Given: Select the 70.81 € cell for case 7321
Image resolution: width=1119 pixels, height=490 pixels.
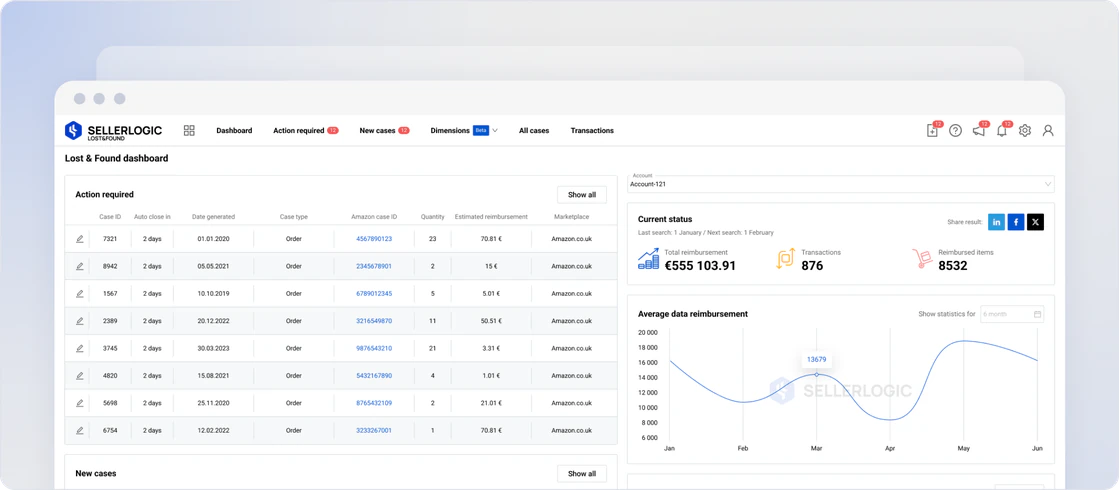Looking at the screenshot, I should click(491, 239).
